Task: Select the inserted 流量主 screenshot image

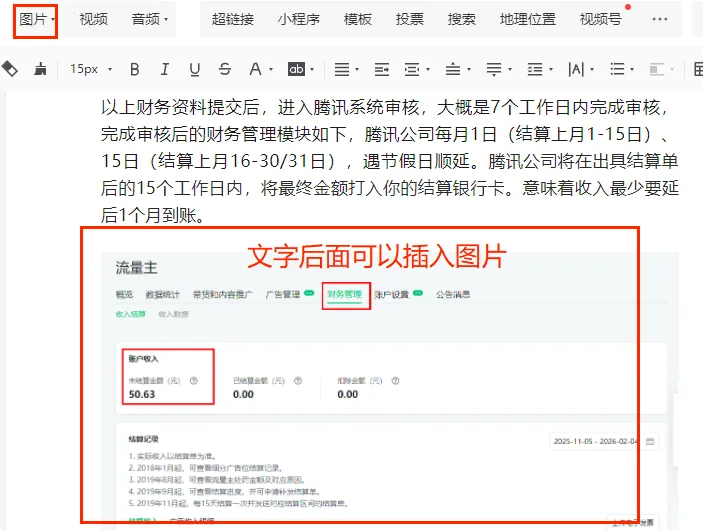Action: tap(389, 390)
